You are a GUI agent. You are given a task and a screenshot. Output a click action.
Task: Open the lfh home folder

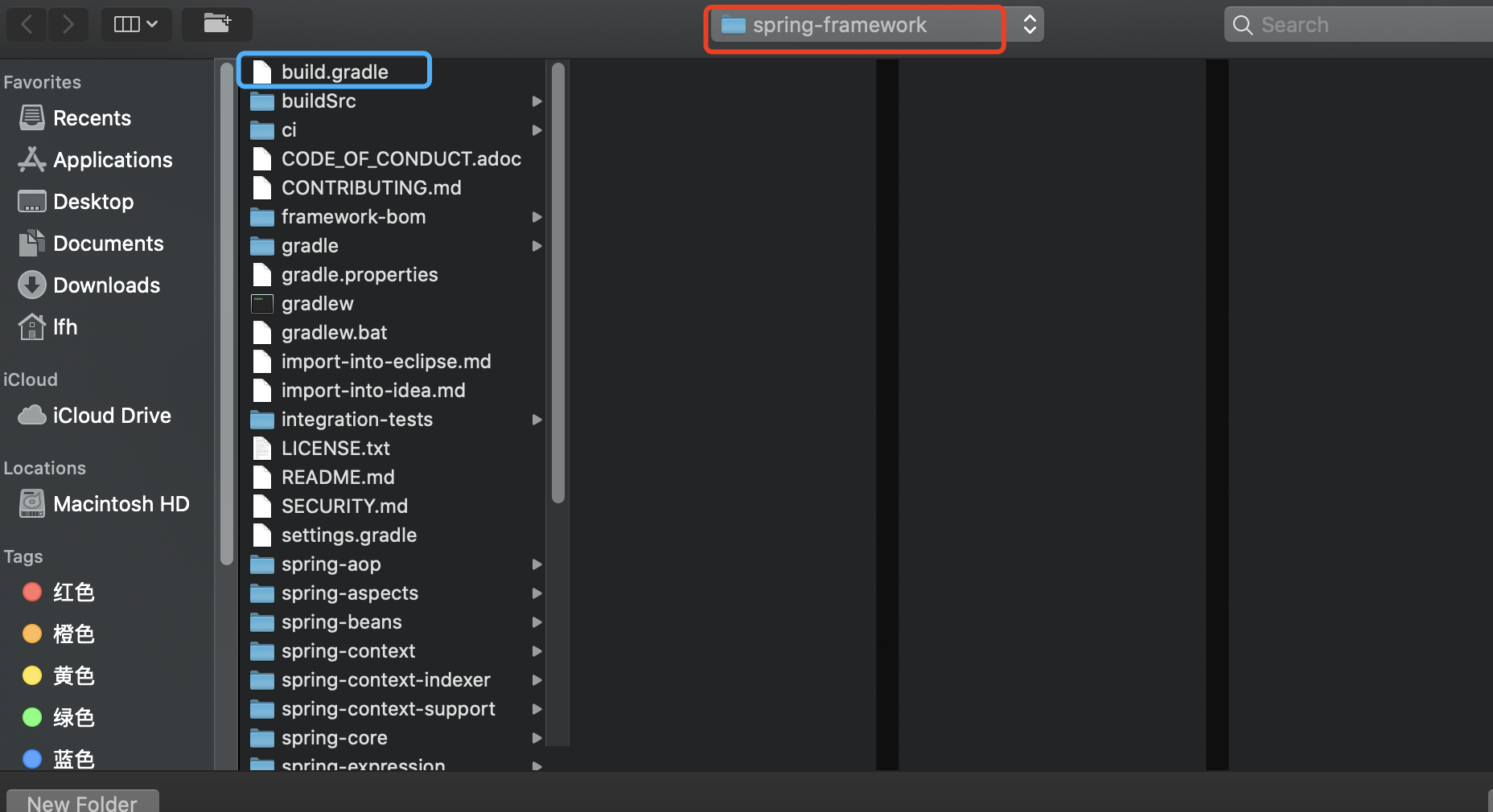point(48,327)
